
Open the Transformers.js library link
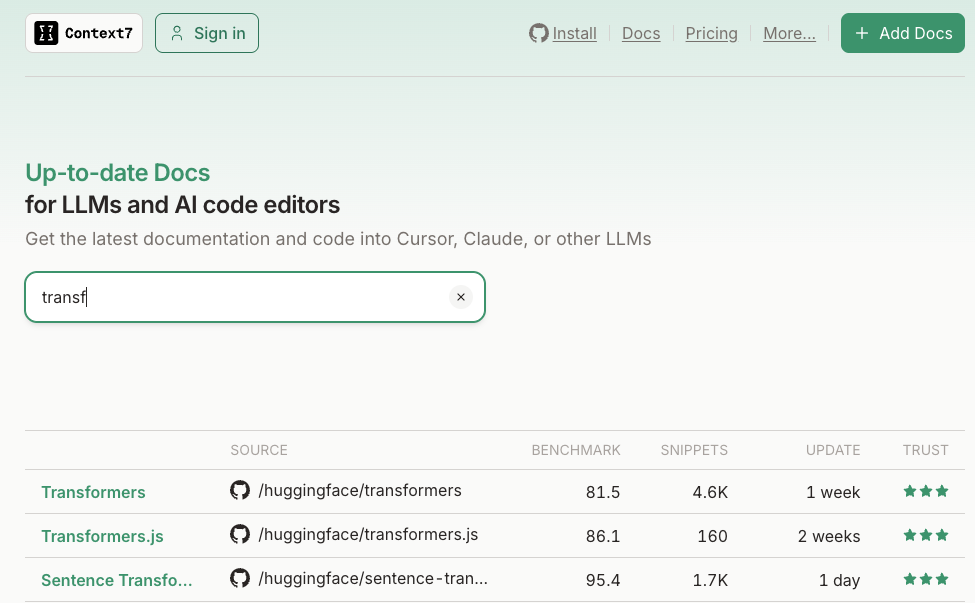pos(102,536)
